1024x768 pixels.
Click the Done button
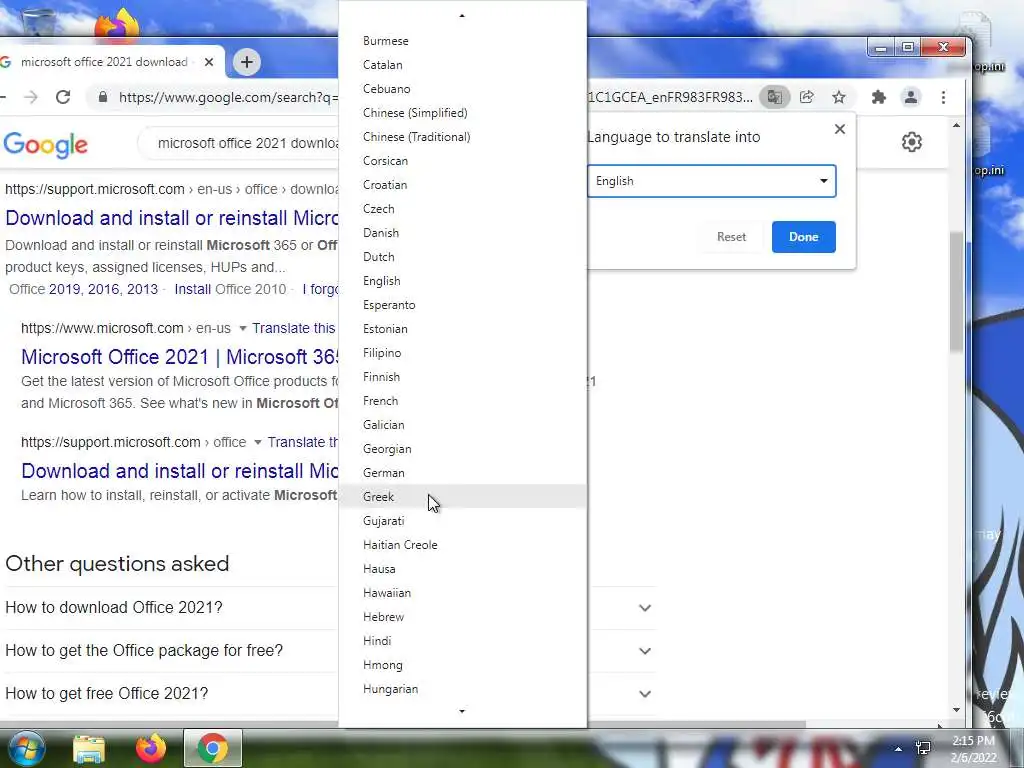point(803,237)
